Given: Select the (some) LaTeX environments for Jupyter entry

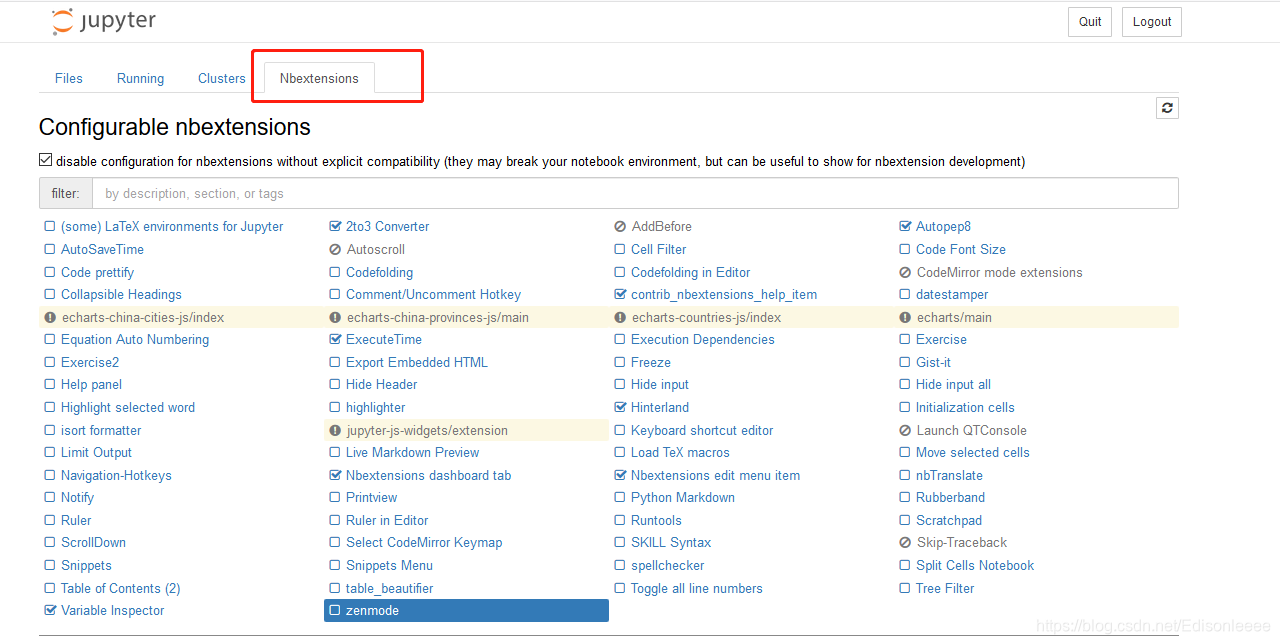Looking at the screenshot, I should tap(172, 227).
